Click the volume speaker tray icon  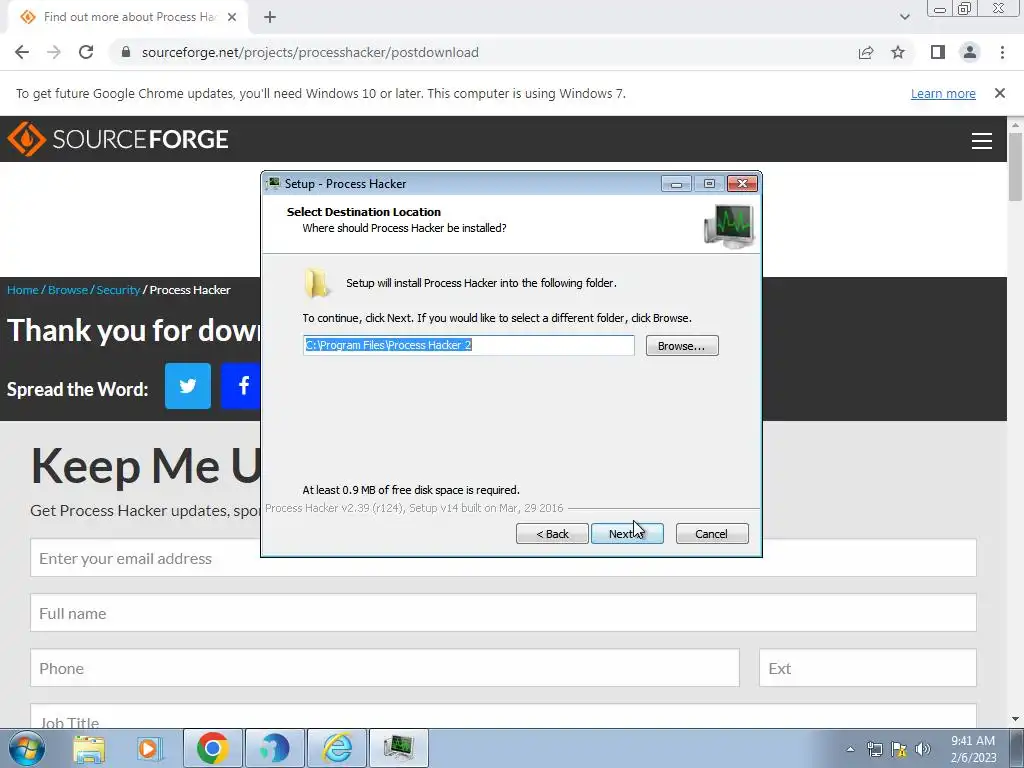pyautogui.click(x=923, y=749)
